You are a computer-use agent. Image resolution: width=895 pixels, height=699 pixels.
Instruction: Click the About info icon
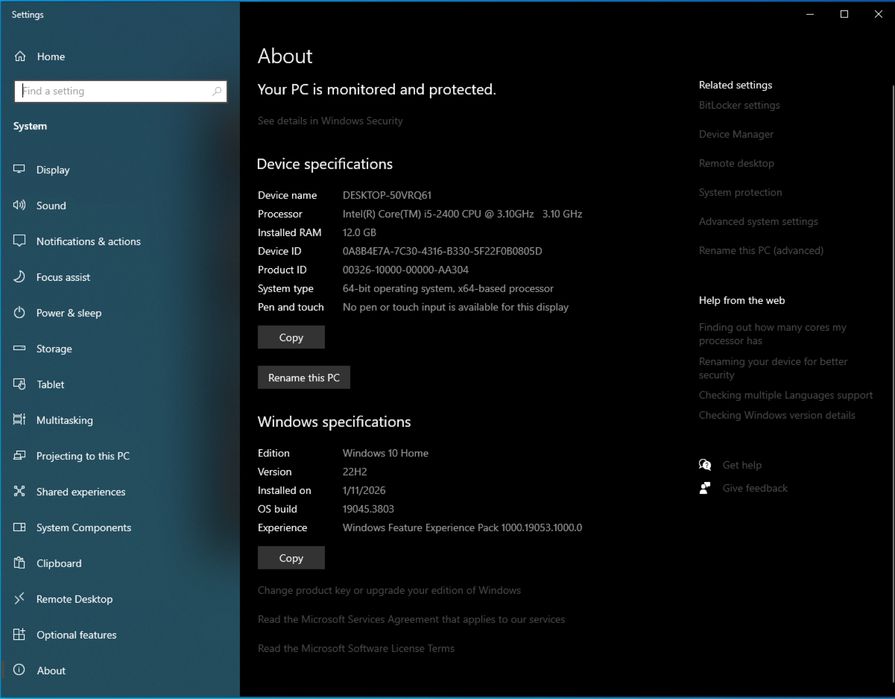(x=19, y=670)
